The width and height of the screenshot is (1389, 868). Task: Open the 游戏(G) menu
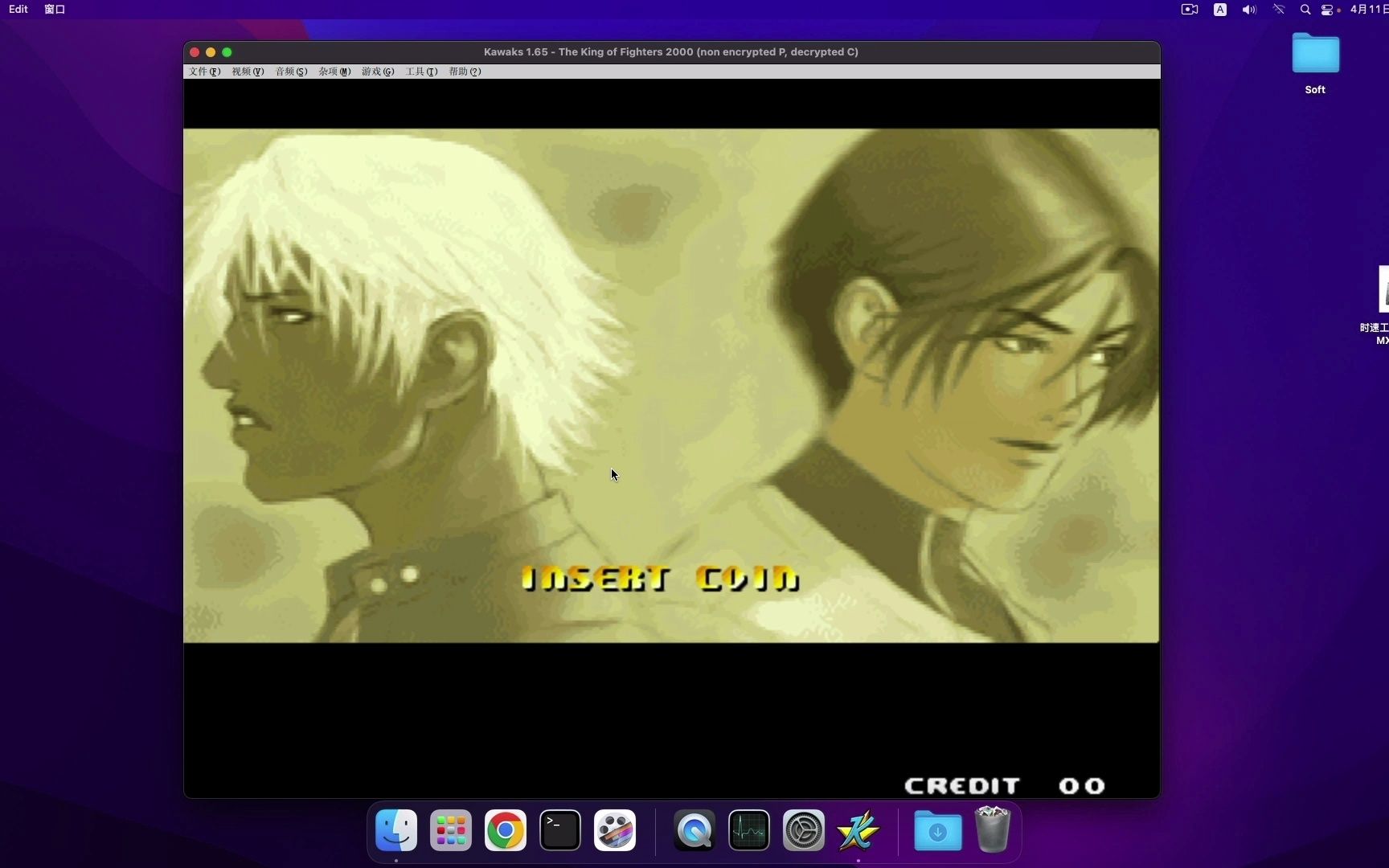click(x=378, y=72)
